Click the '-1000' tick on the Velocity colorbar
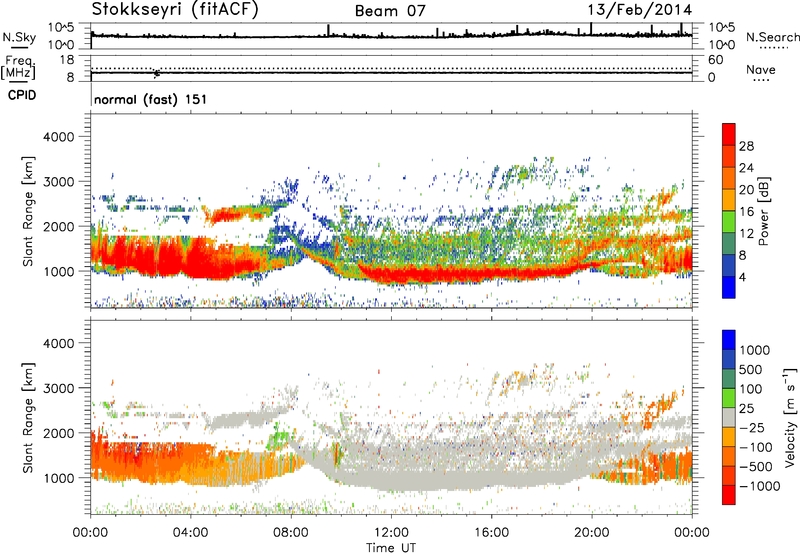Image resolution: width=800 pixels, height=554 pixels. [760, 486]
